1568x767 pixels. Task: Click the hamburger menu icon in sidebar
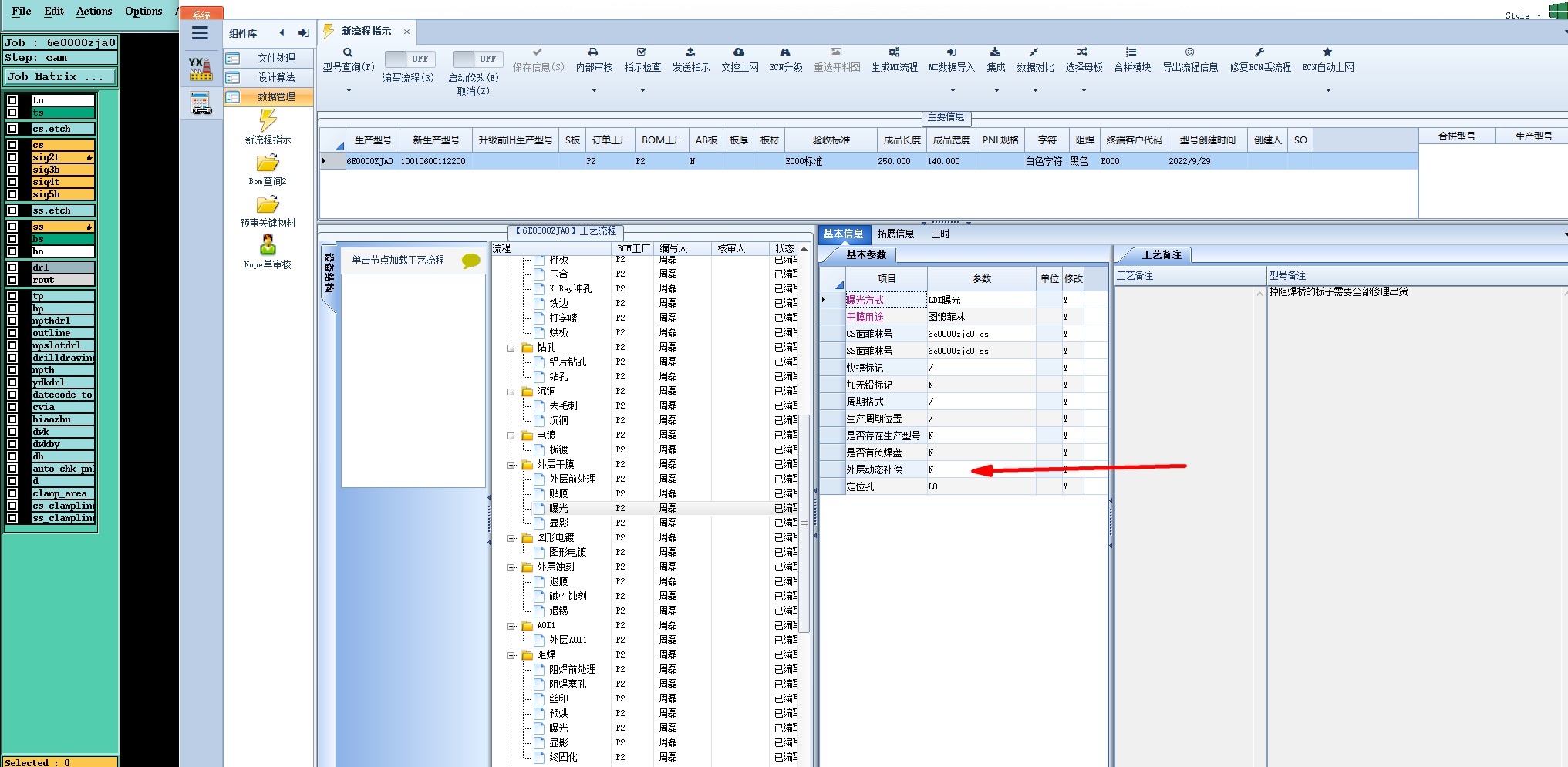[200, 33]
